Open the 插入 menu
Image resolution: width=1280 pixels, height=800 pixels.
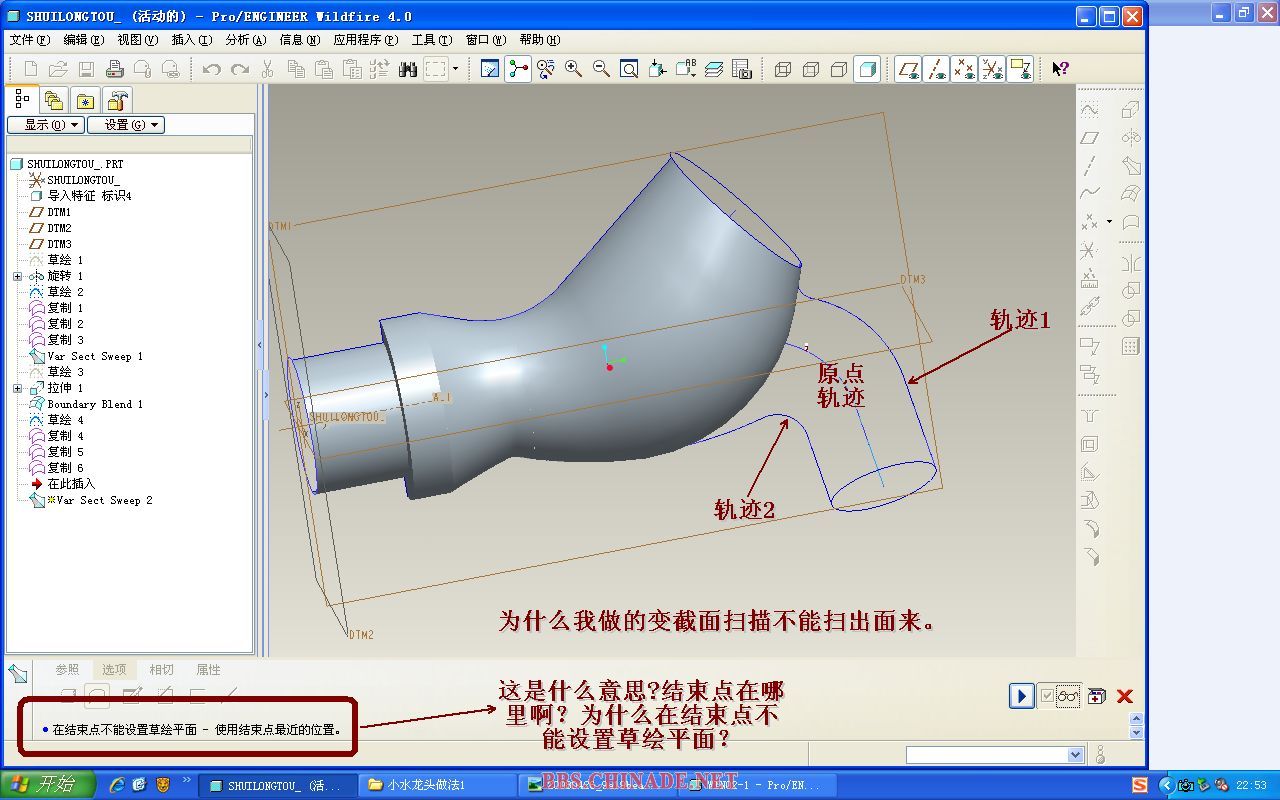191,40
